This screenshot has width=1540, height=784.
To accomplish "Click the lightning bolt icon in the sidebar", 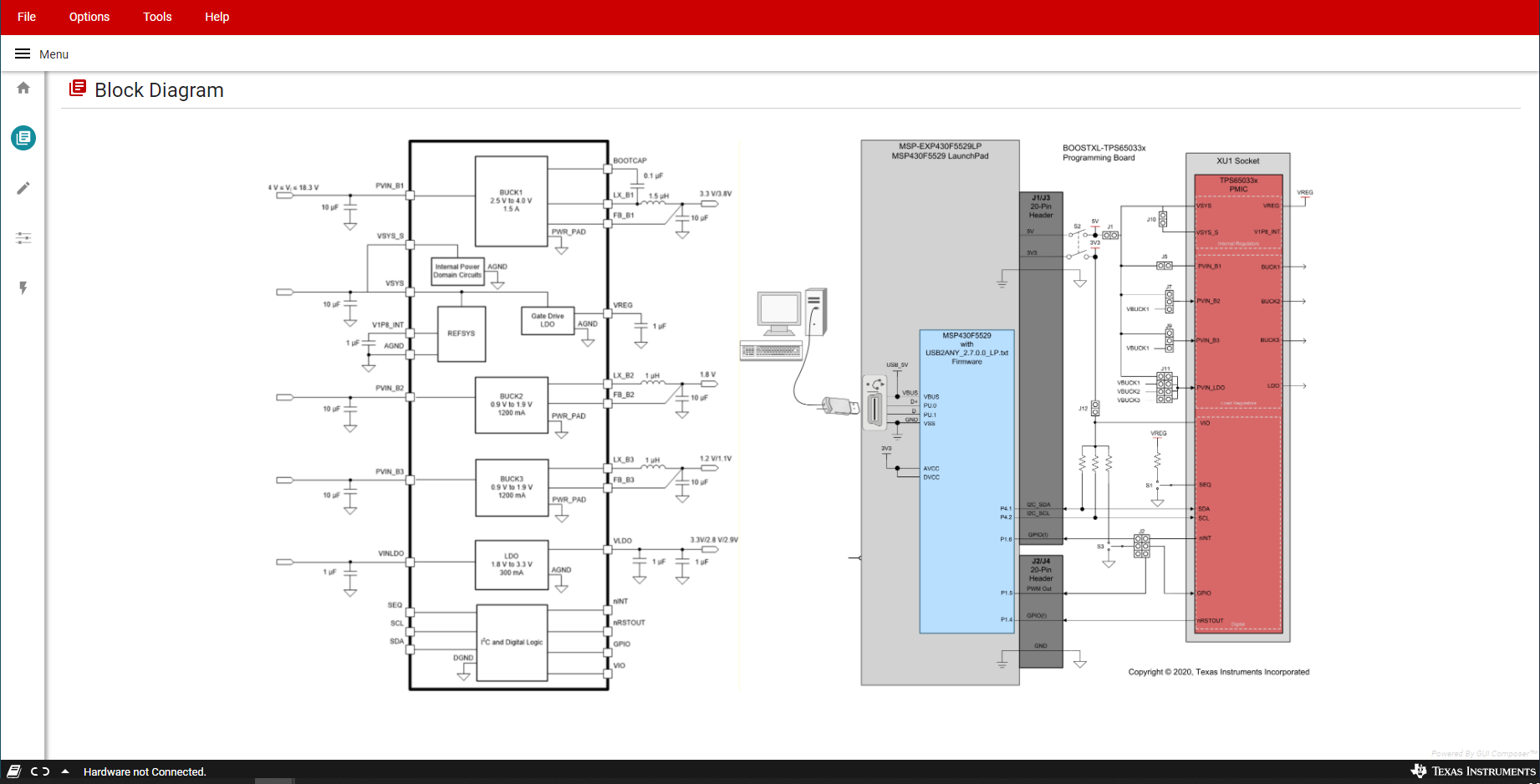I will click(23, 288).
